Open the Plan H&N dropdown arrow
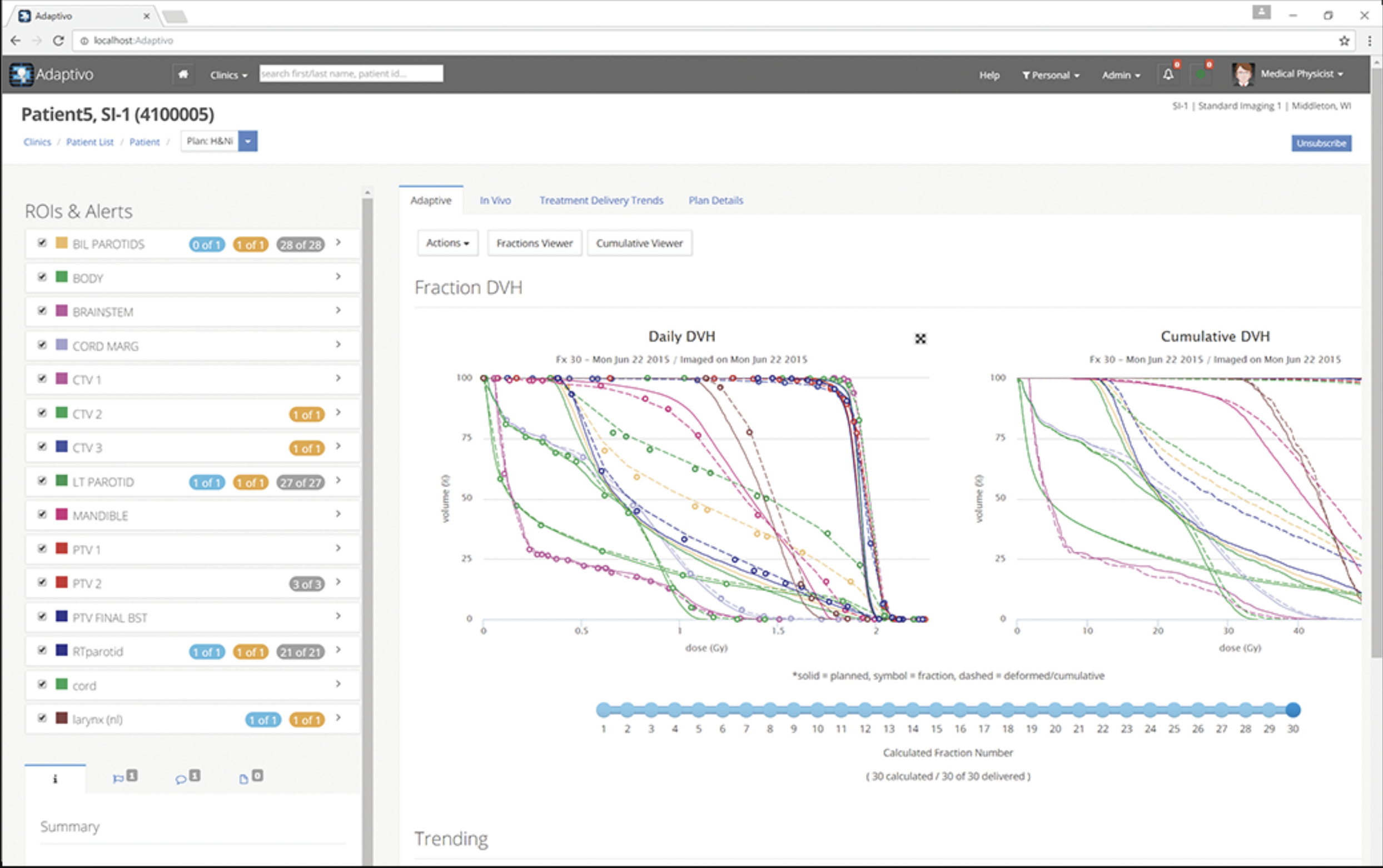The height and width of the screenshot is (868, 1383). tap(248, 141)
